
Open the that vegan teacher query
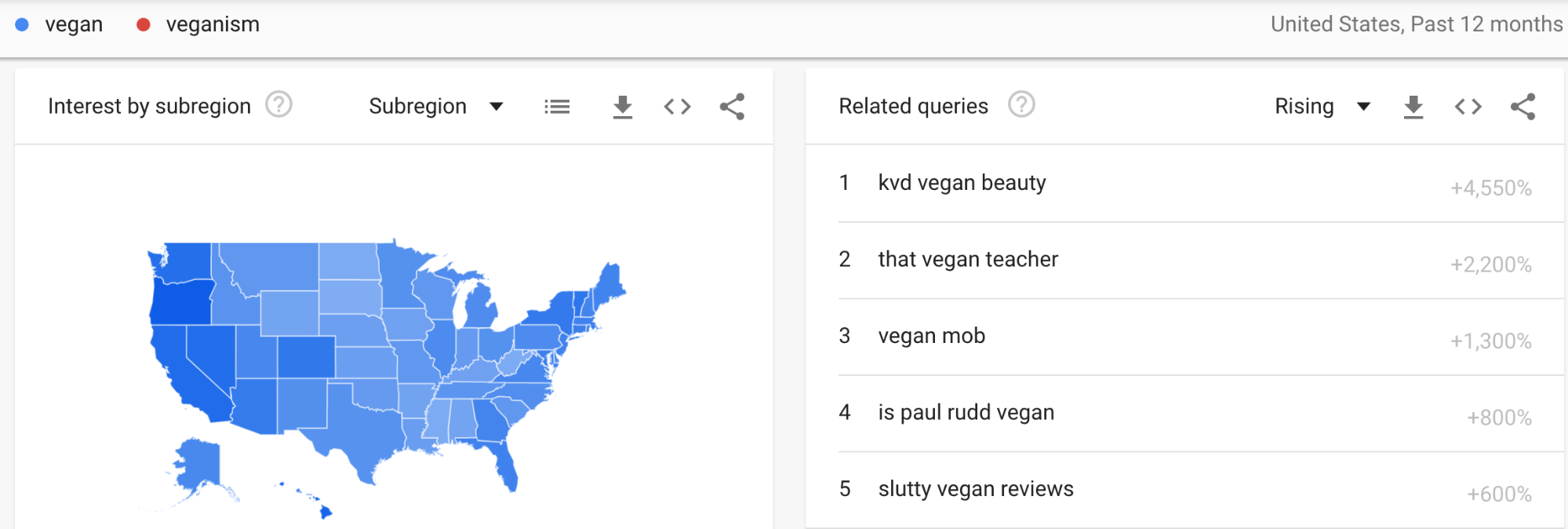point(1184,260)
